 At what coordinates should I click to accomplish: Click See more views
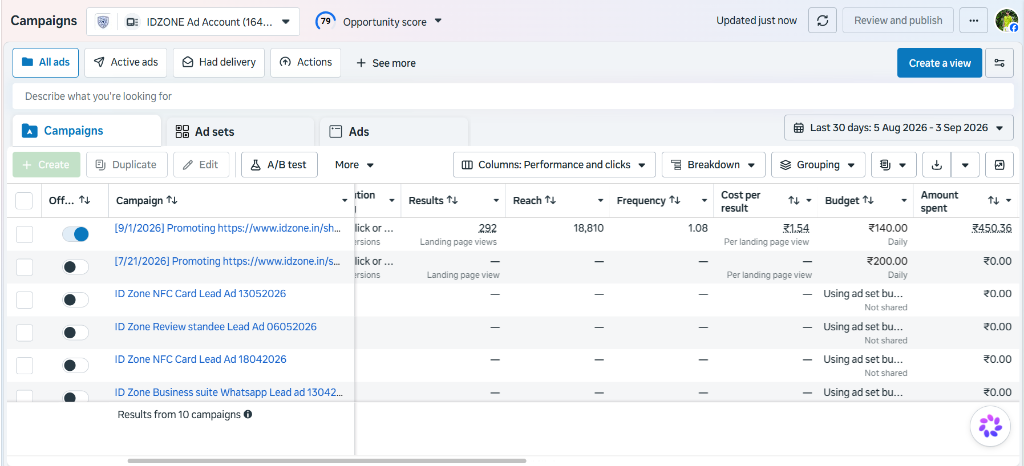coord(386,63)
